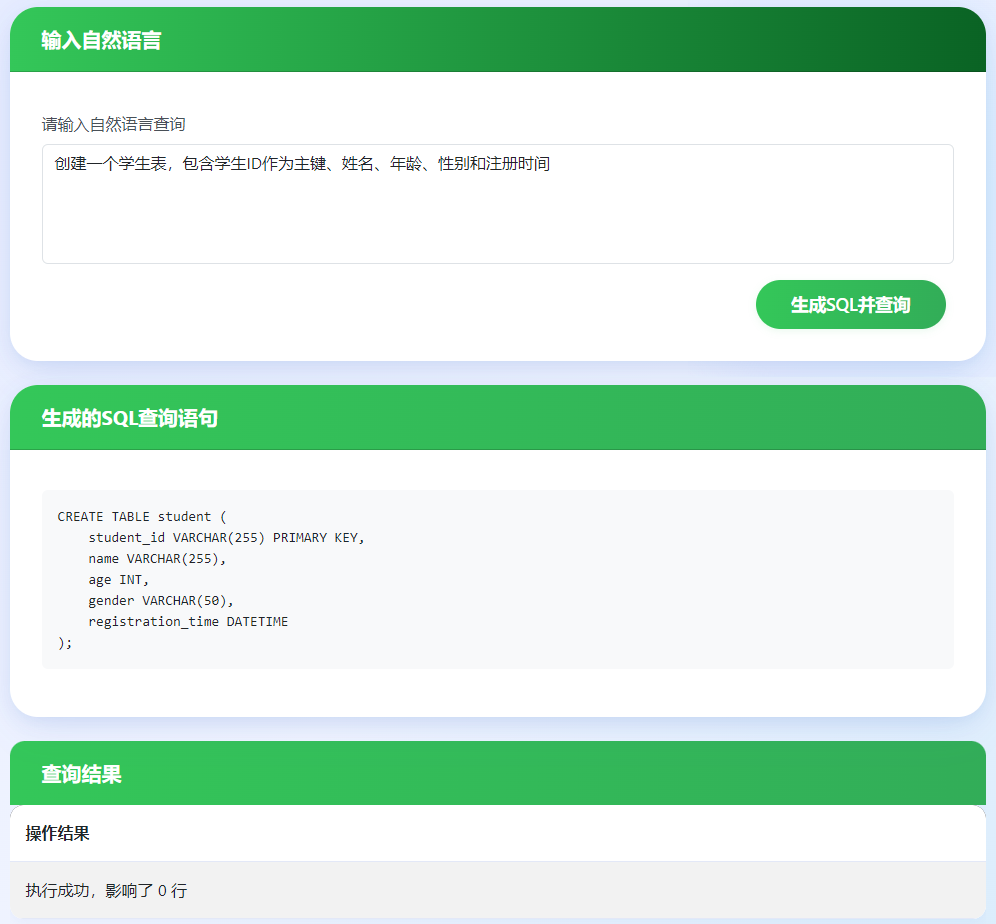The image size is (996, 924).
Task: Click the age INT code line
Action: [119, 580]
